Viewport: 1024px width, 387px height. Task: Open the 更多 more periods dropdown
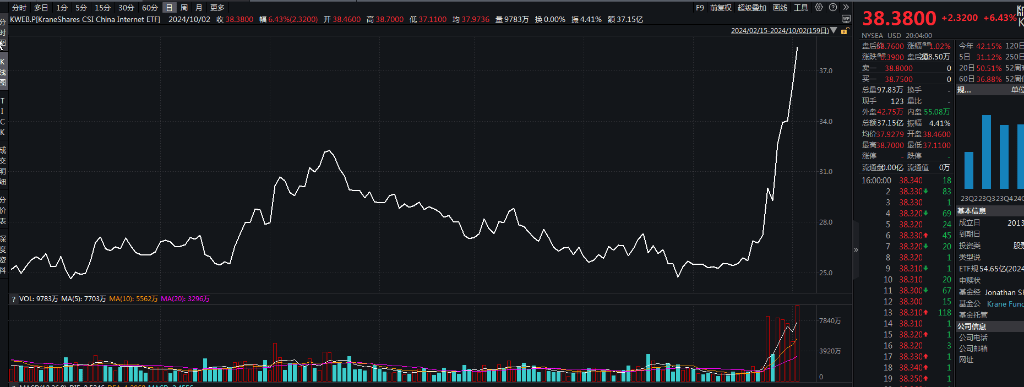(217, 8)
